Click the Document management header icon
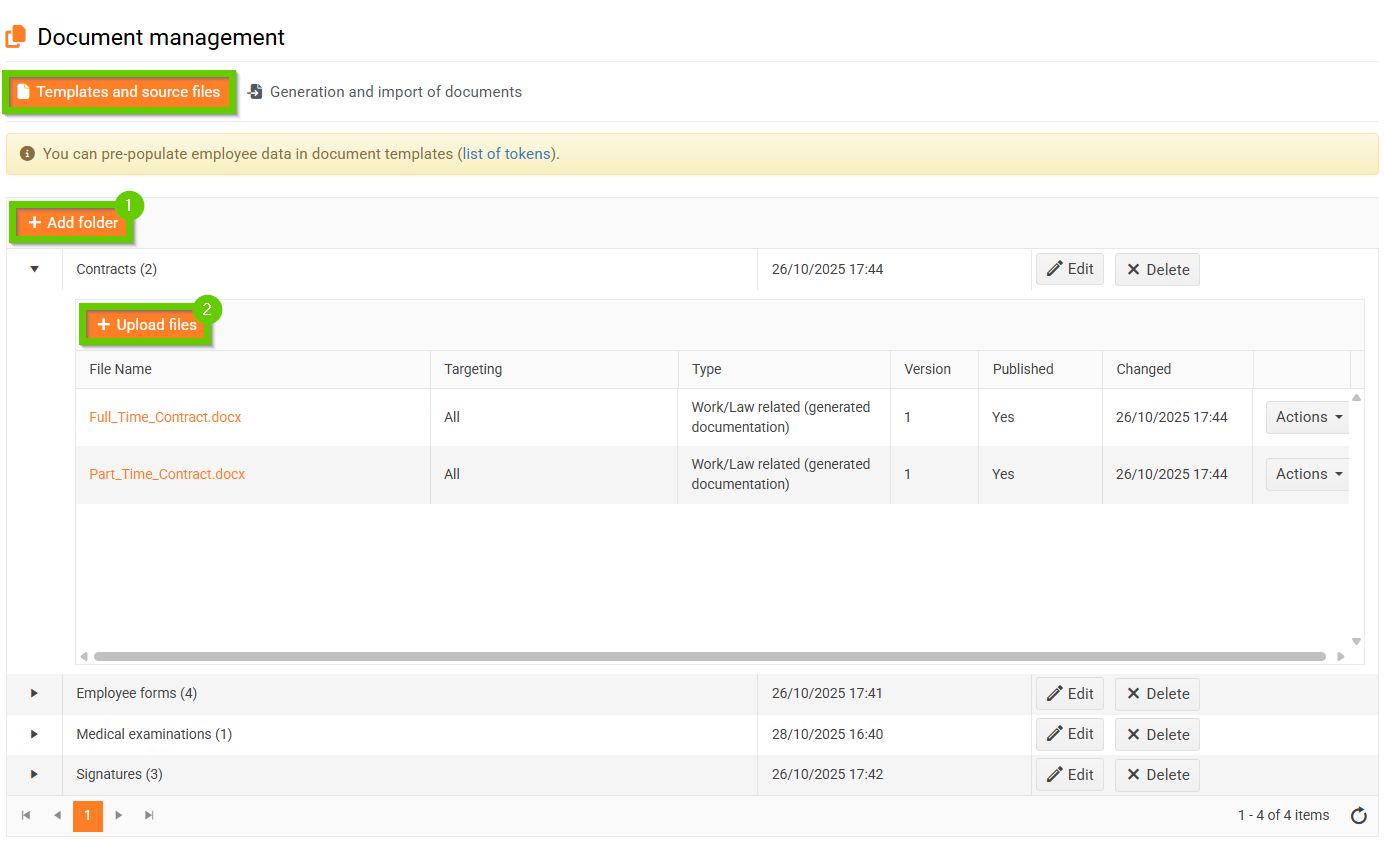Screen dimensions: 1384x846 [x=16, y=37]
